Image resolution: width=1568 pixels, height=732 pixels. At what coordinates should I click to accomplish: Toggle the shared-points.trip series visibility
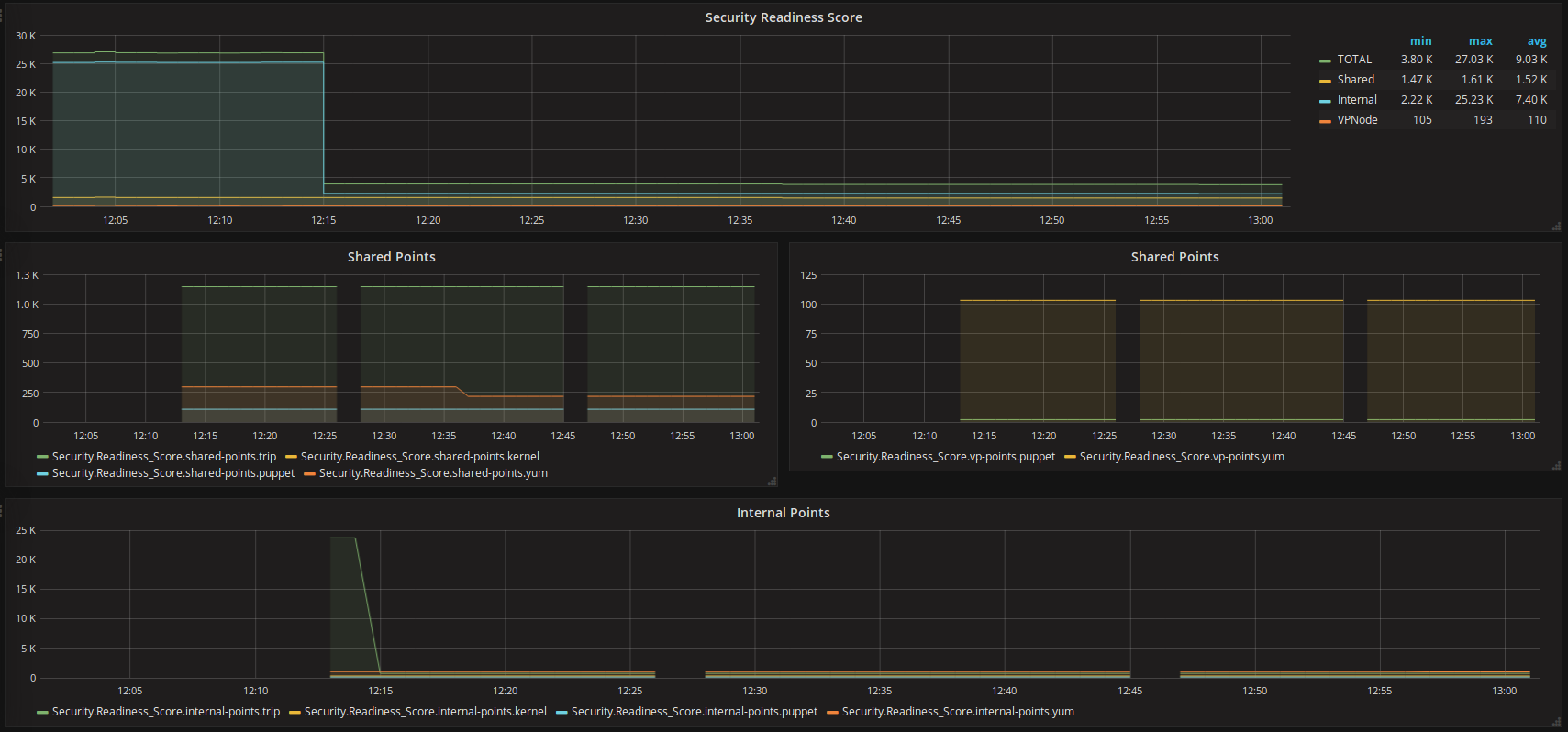pos(163,457)
